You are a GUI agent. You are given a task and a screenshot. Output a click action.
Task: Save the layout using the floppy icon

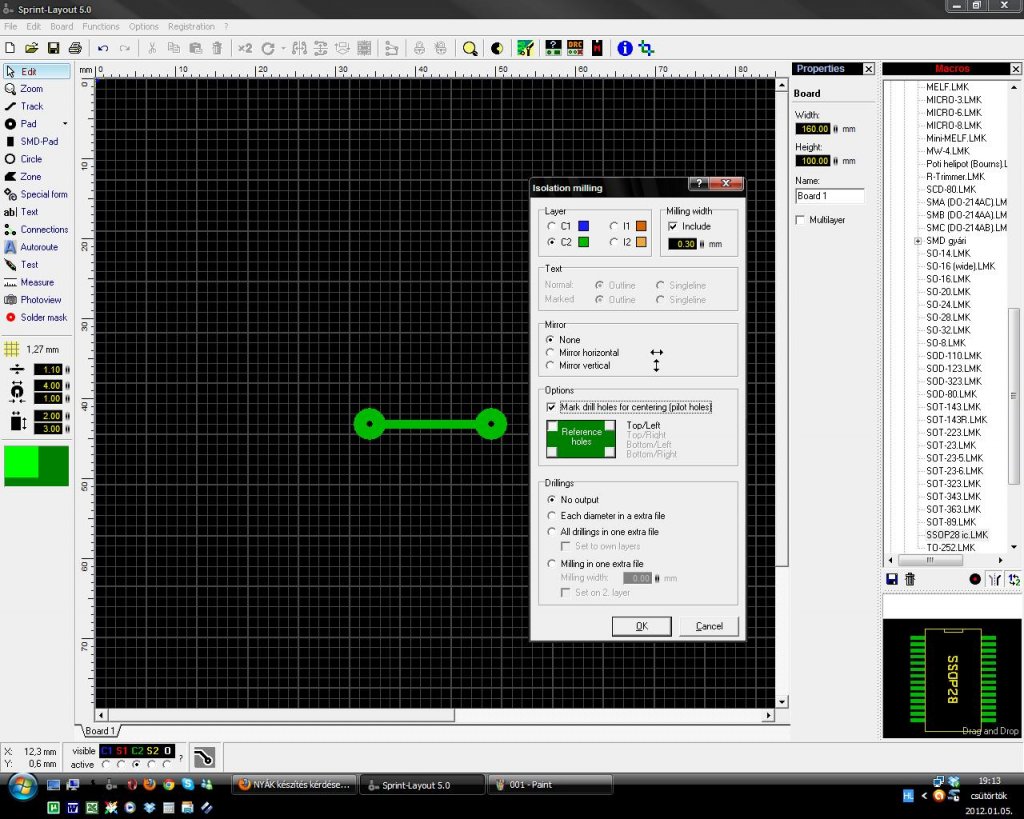coord(54,48)
